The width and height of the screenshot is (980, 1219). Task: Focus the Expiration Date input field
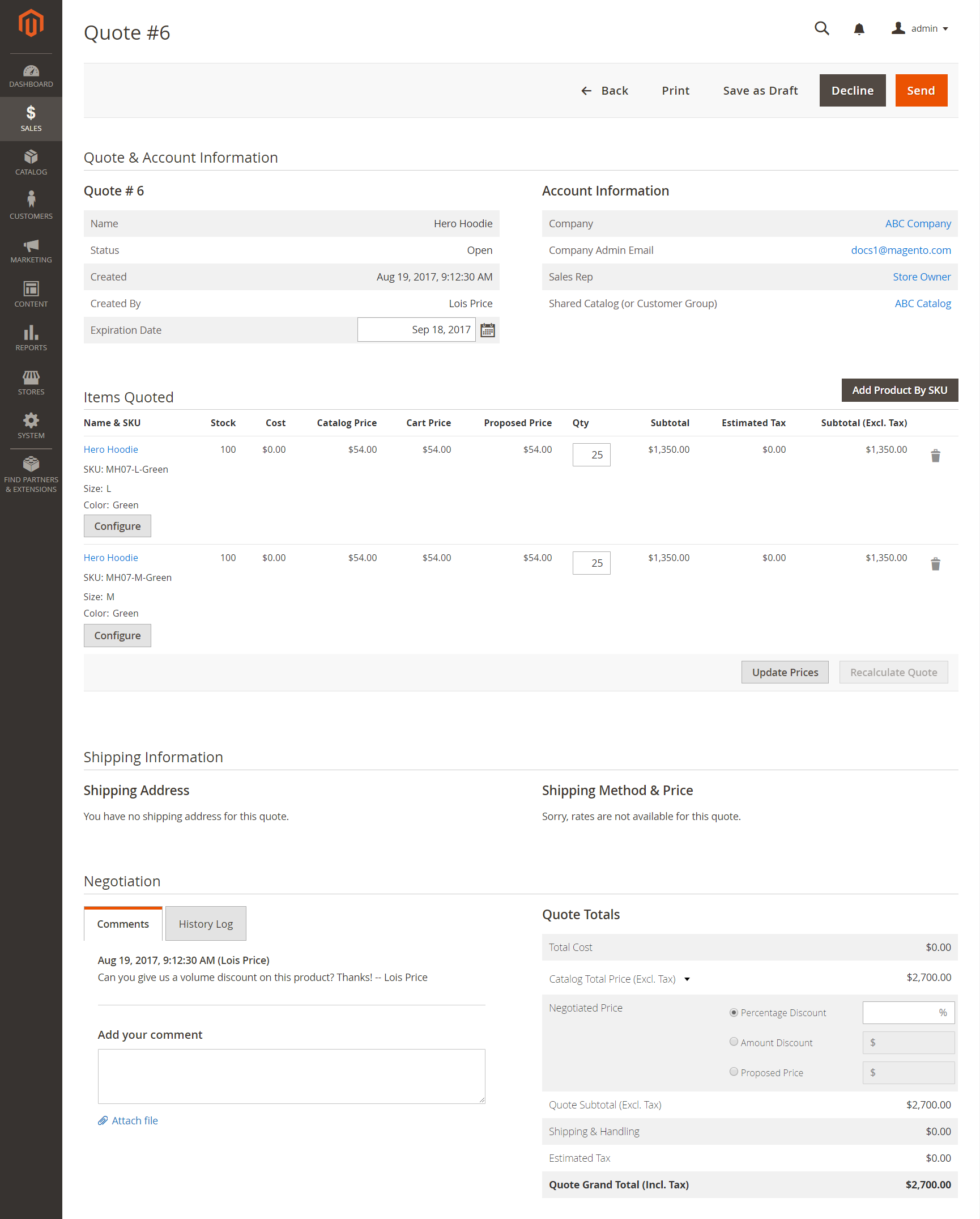point(416,330)
